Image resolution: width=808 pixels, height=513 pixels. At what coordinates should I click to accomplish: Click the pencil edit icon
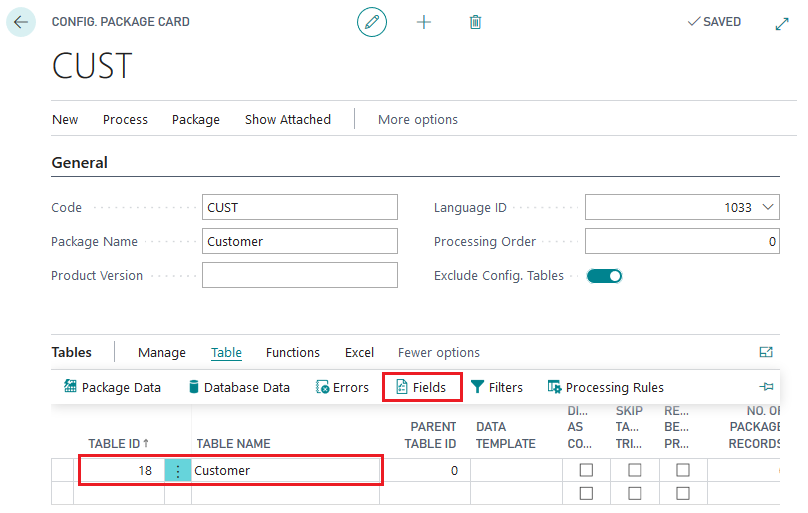pyautogui.click(x=372, y=22)
